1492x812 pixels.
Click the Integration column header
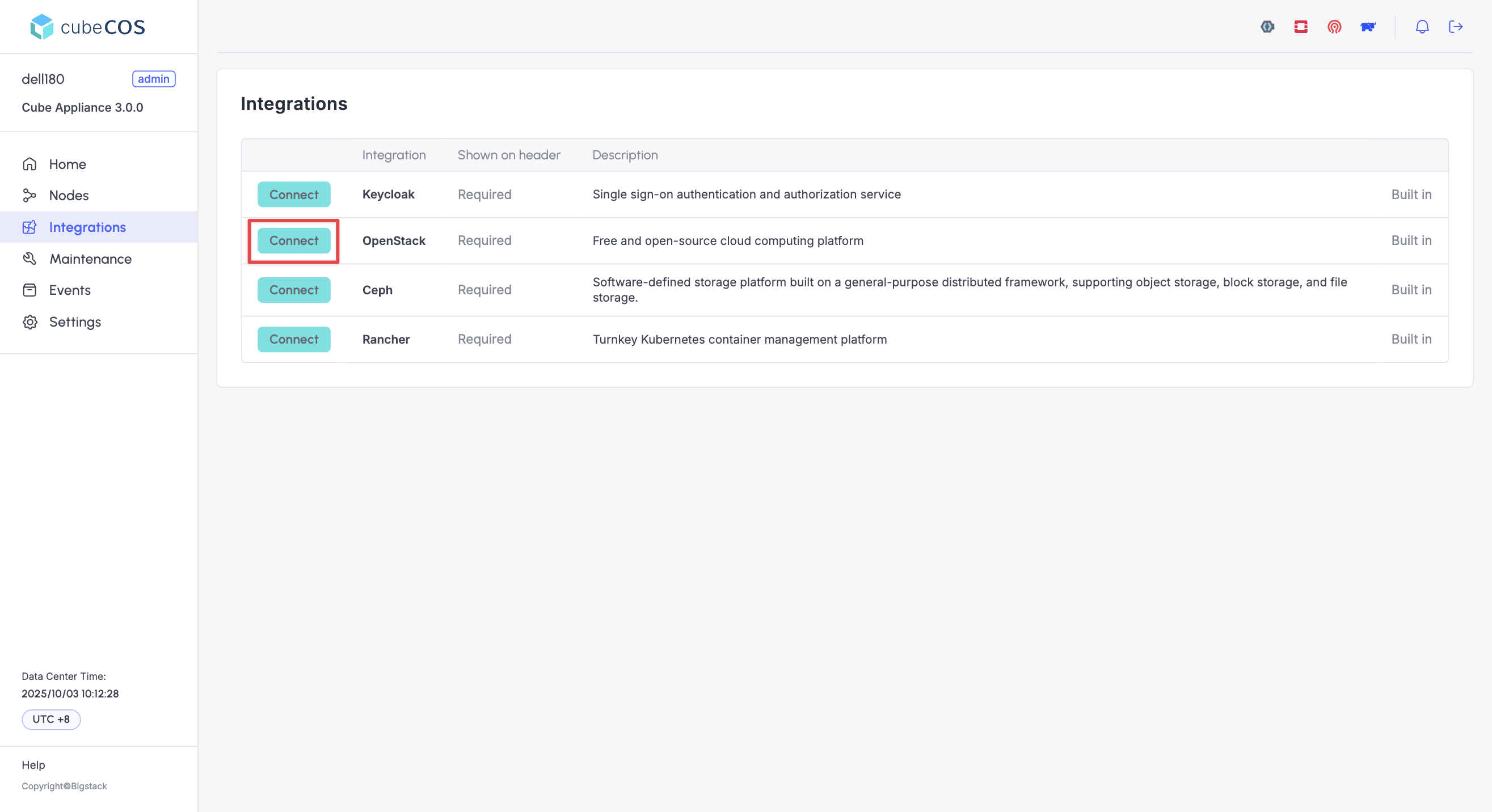(394, 155)
